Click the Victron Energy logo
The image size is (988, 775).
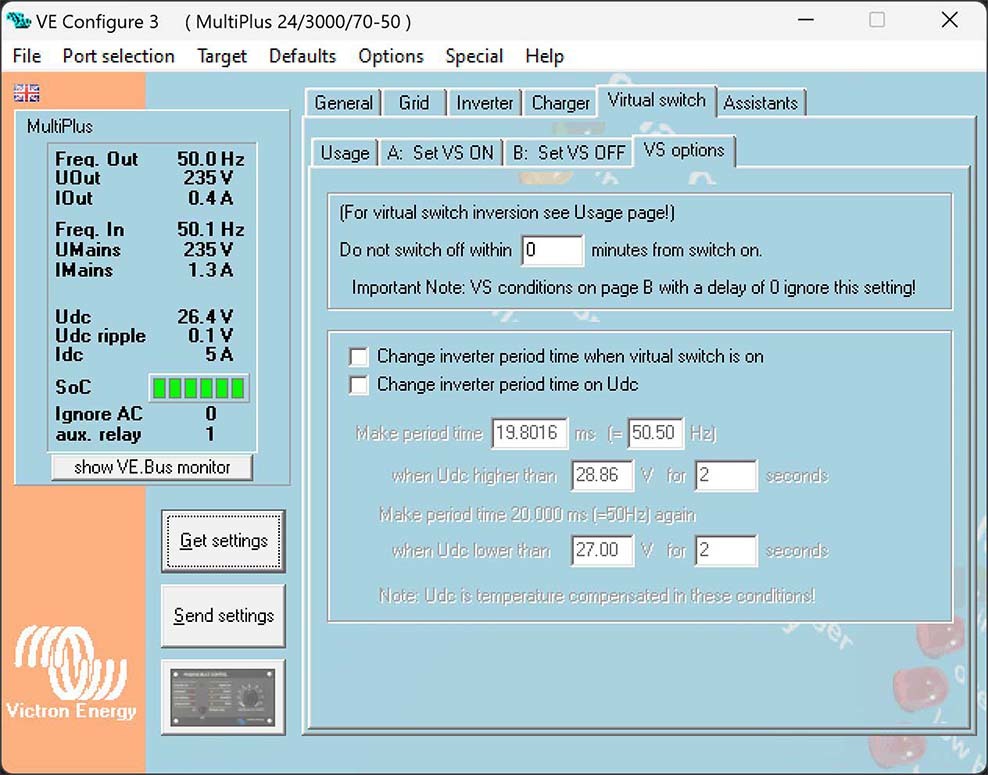[x=70, y=672]
